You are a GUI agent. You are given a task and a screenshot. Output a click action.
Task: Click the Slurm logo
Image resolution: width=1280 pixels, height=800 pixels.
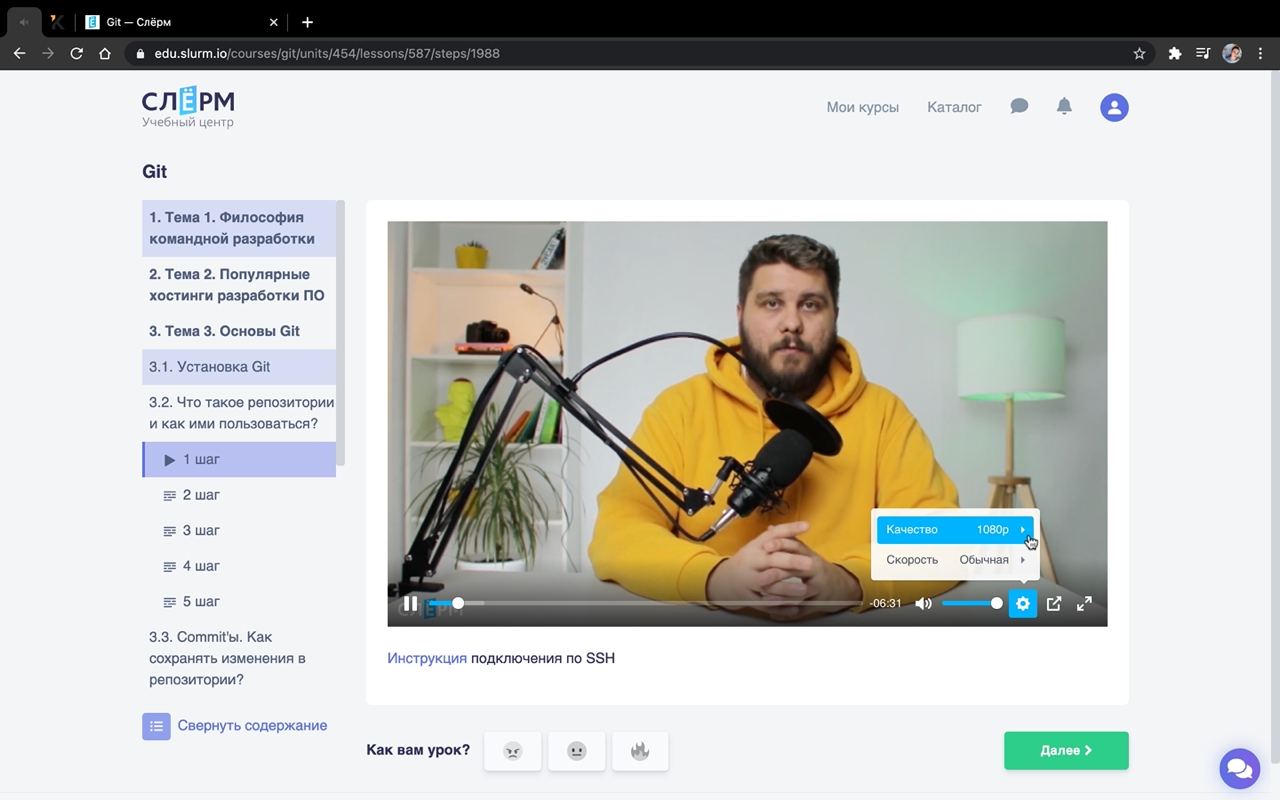point(188,107)
